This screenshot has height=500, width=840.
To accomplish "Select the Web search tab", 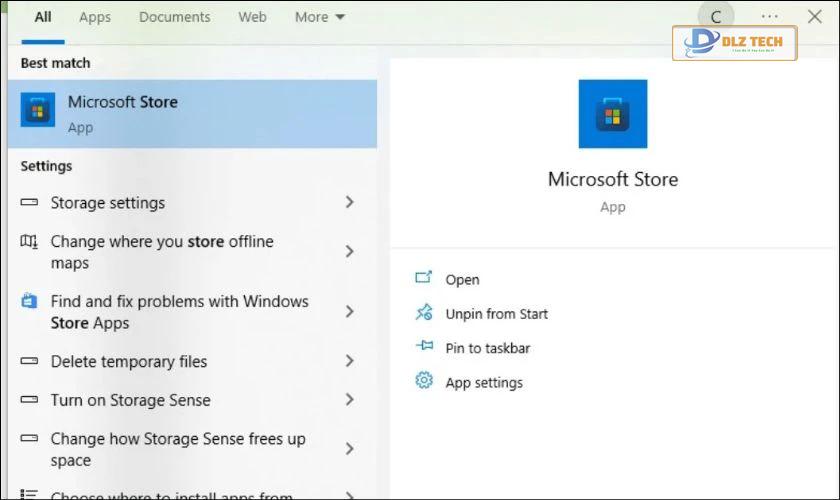I will click(252, 17).
